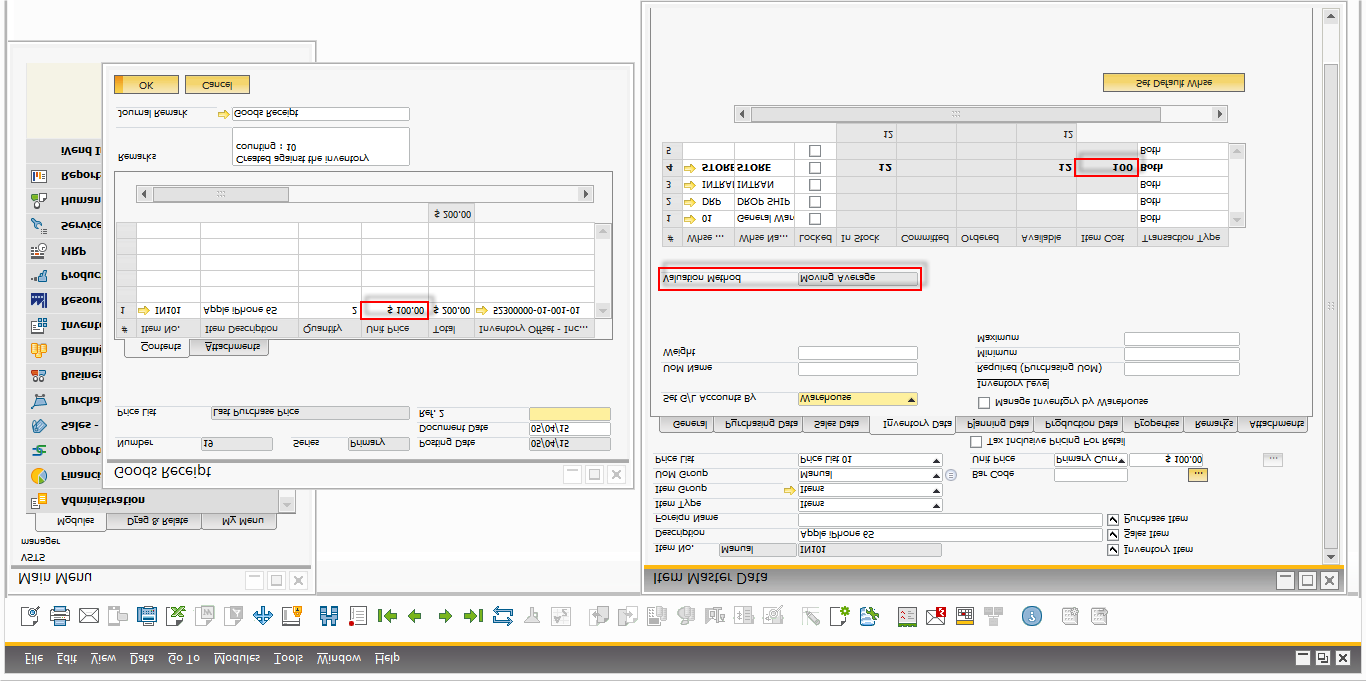
Task: Open the Tools menu
Action: [x=288, y=658]
